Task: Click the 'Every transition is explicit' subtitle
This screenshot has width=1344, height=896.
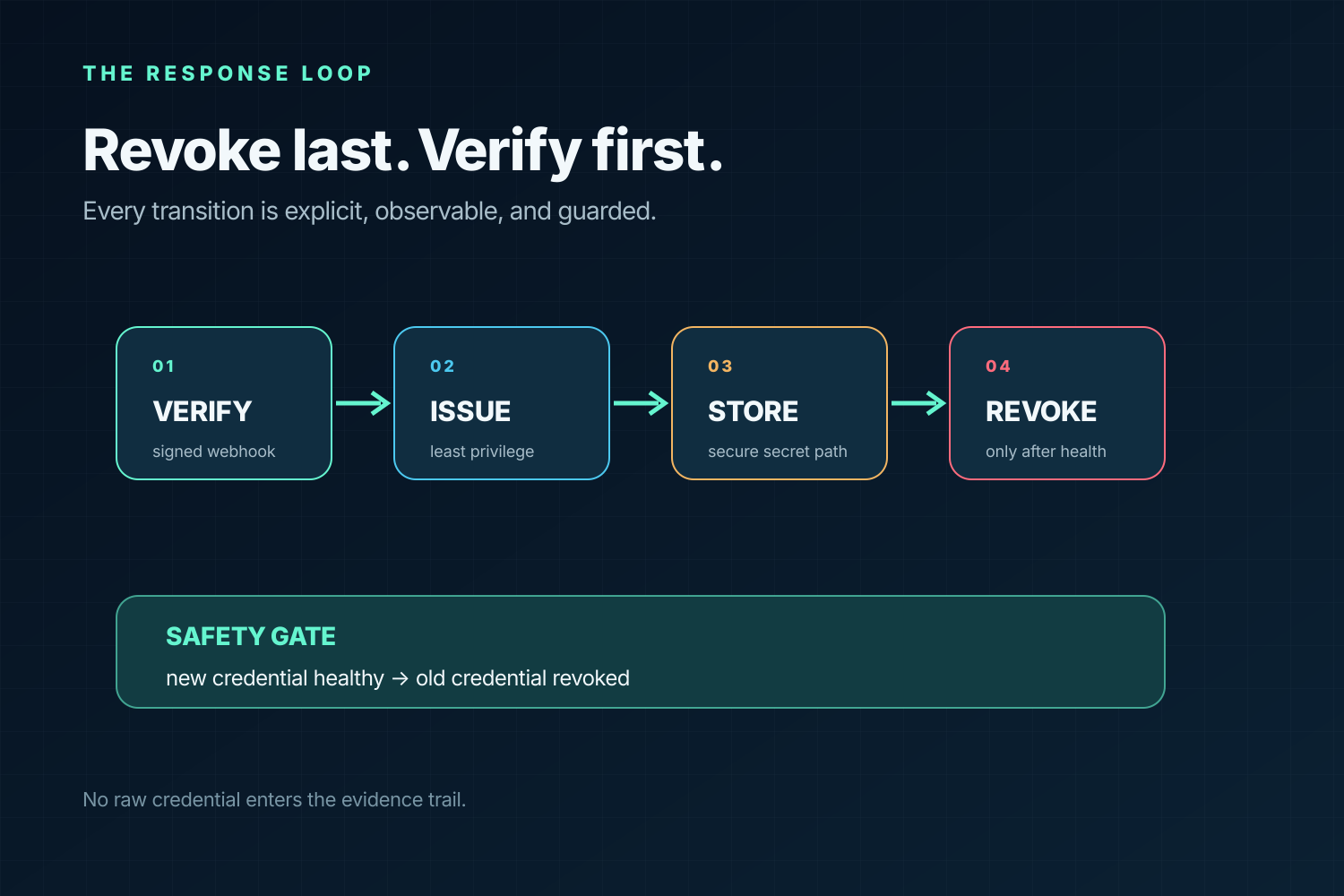Action: [x=369, y=211]
